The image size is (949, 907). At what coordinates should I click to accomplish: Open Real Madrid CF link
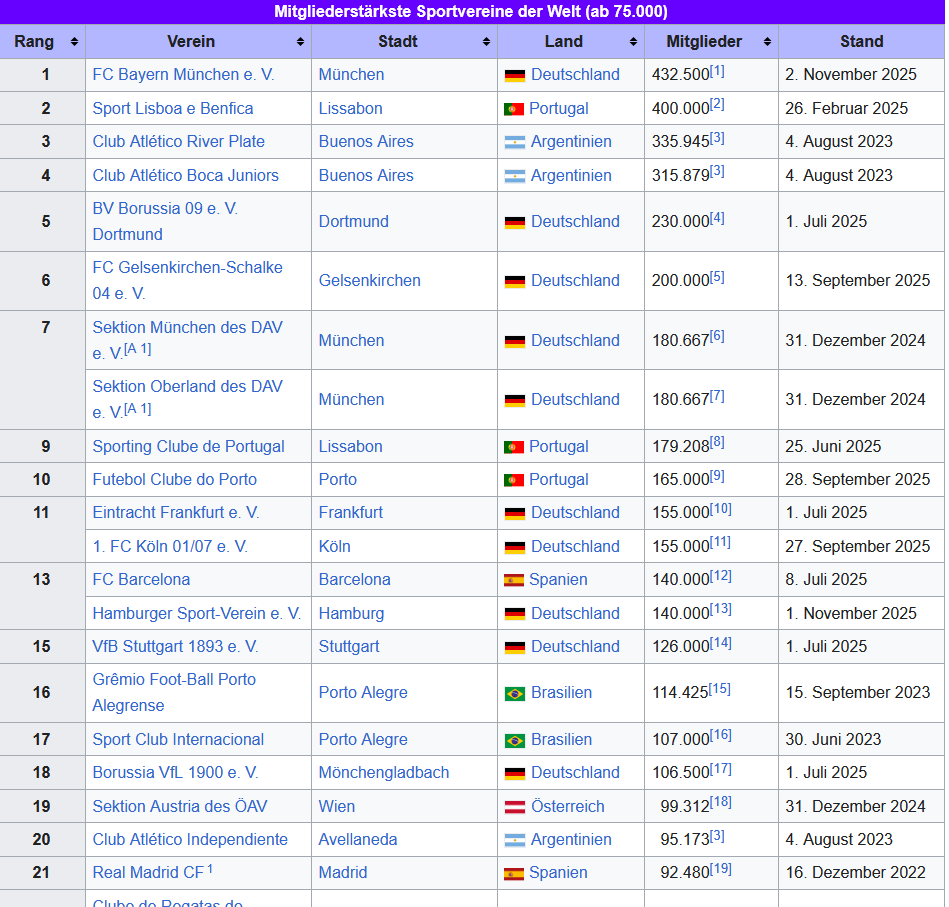click(x=148, y=873)
